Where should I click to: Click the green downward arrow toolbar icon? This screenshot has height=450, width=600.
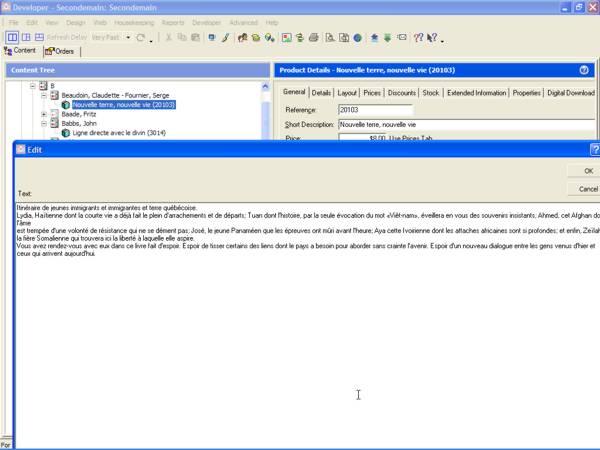coord(387,37)
